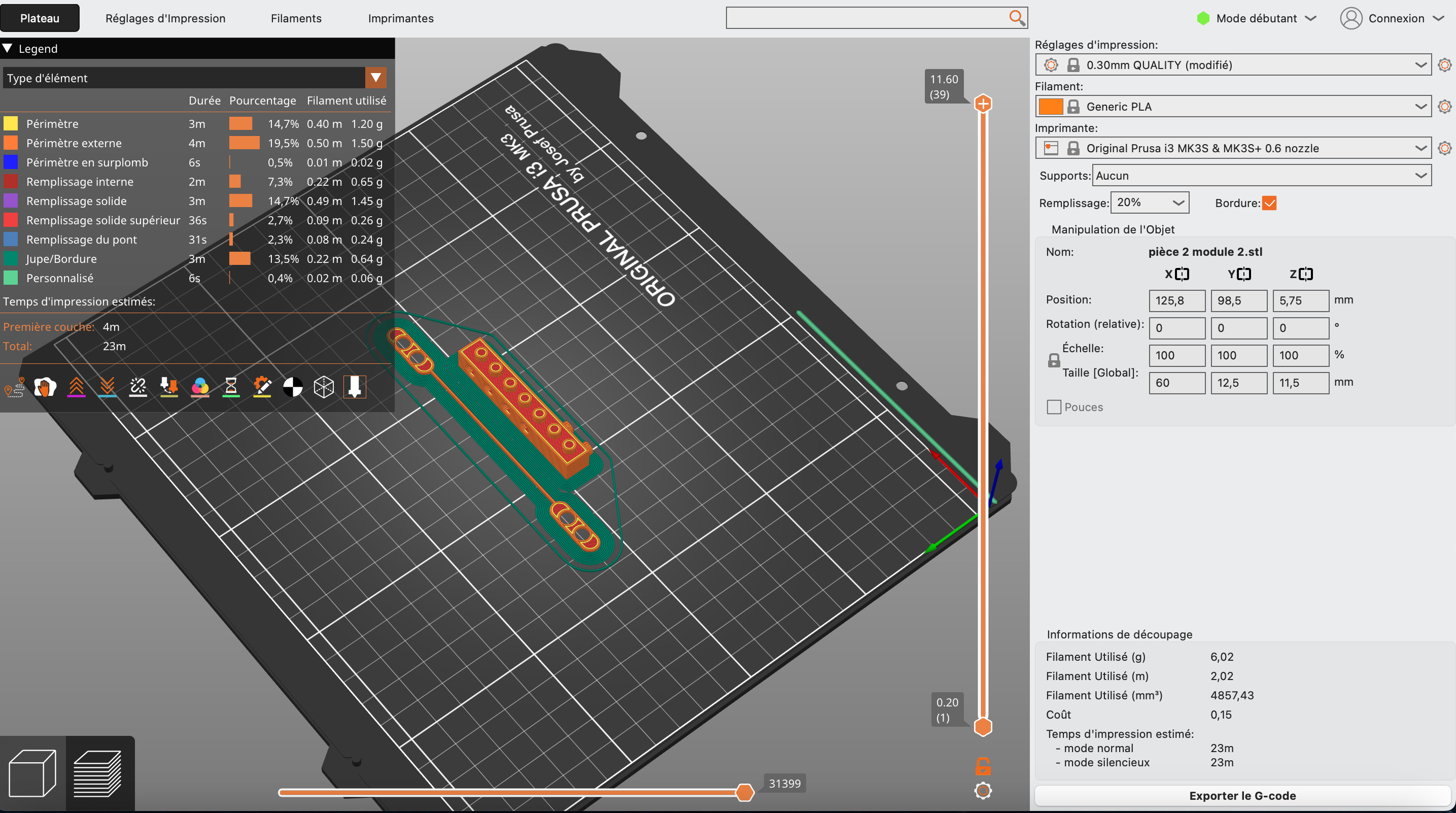This screenshot has height=813, width=1456.
Task: Click the user account Connexion icon
Action: pyautogui.click(x=1351, y=18)
